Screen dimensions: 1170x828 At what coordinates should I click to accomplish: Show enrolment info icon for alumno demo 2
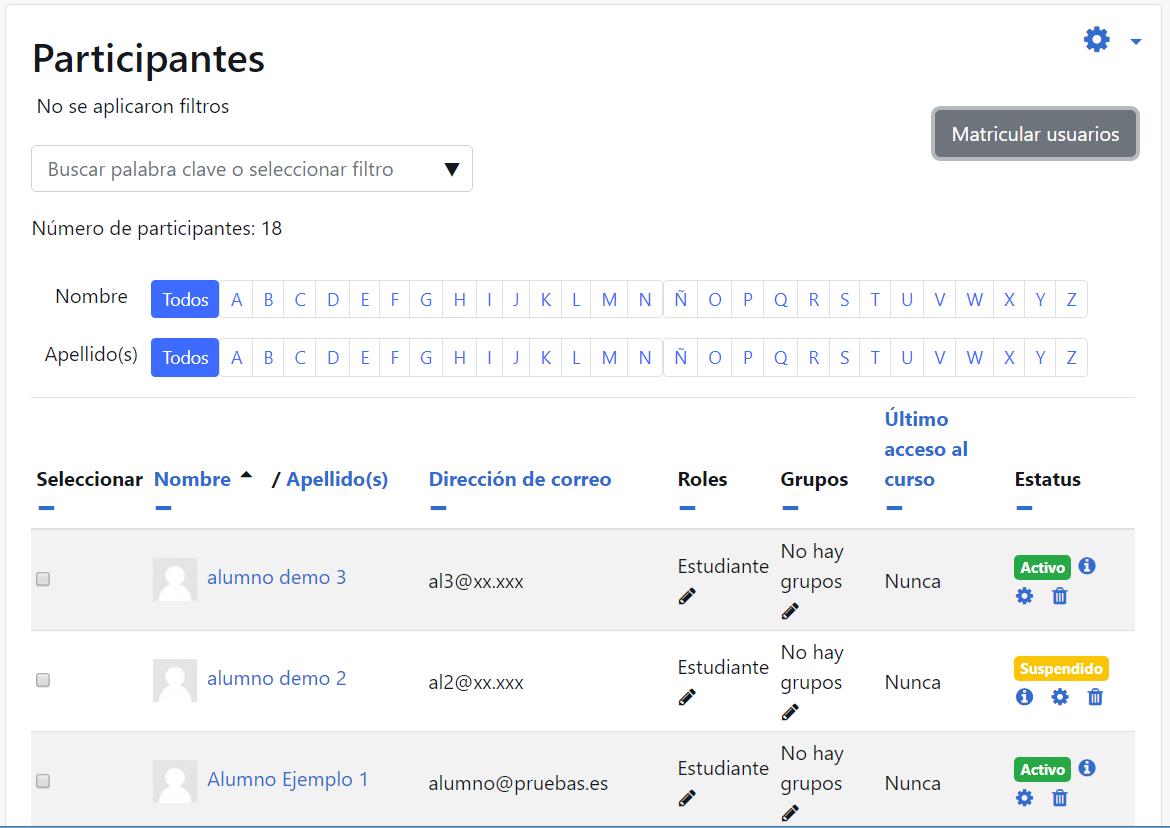(1024, 697)
